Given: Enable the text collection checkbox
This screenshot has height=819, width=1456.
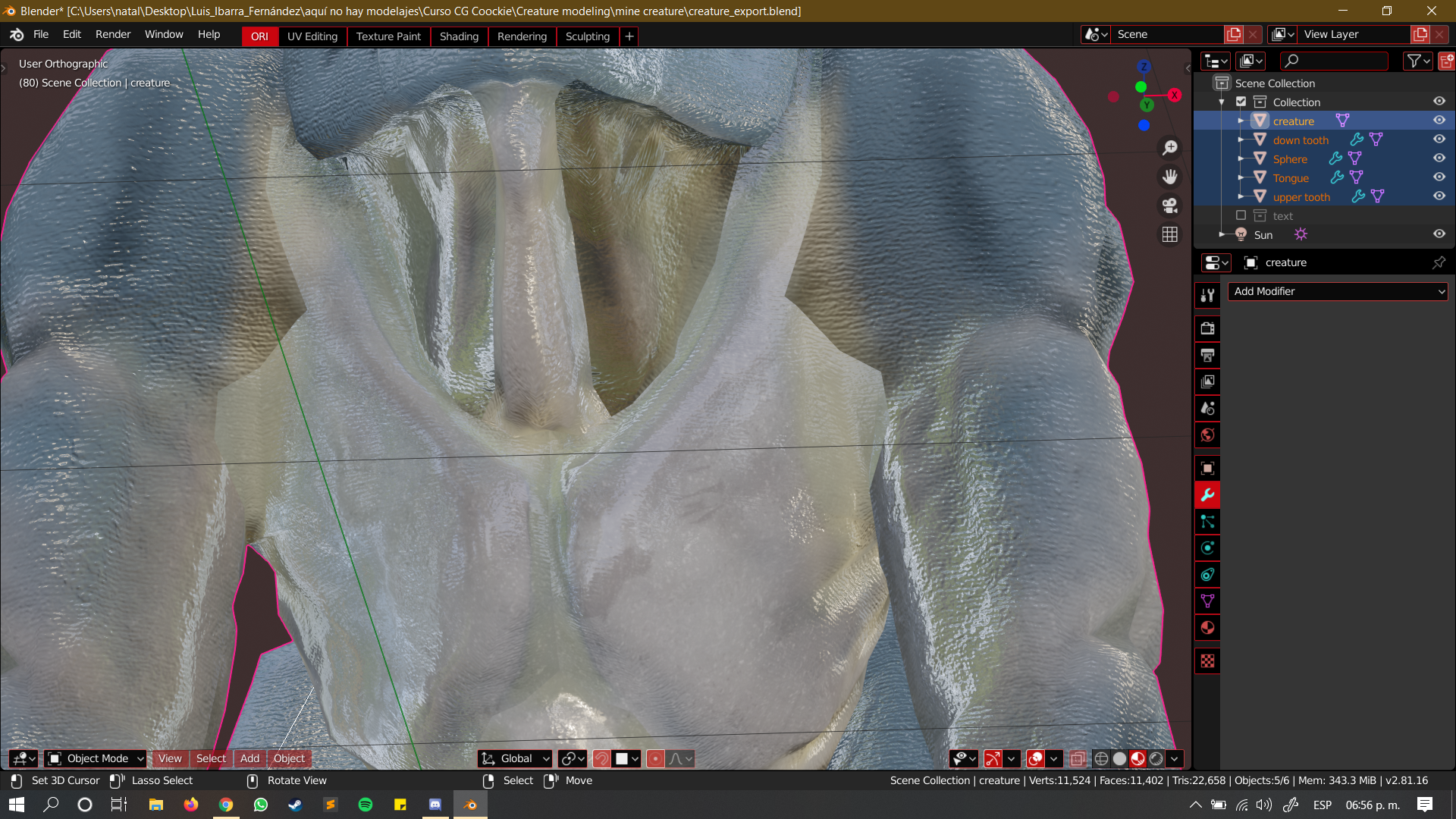Looking at the screenshot, I should 1241,216.
